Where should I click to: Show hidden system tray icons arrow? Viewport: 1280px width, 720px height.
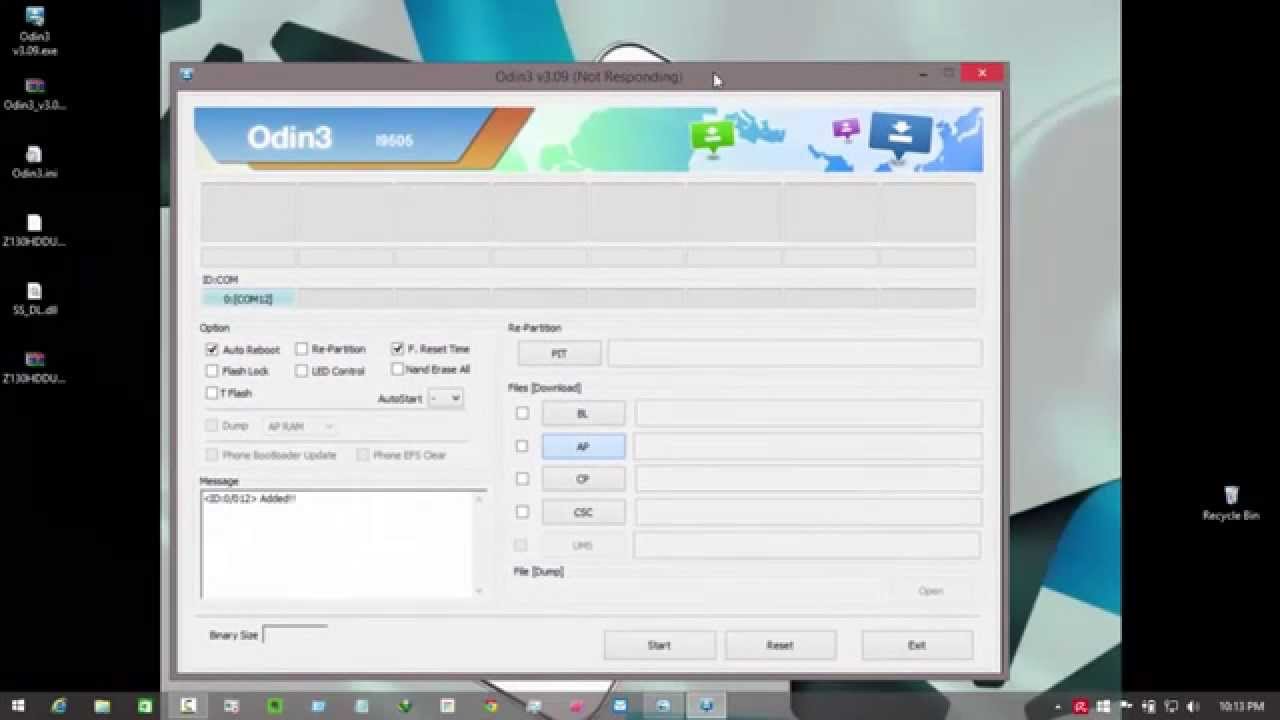click(1059, 706)
